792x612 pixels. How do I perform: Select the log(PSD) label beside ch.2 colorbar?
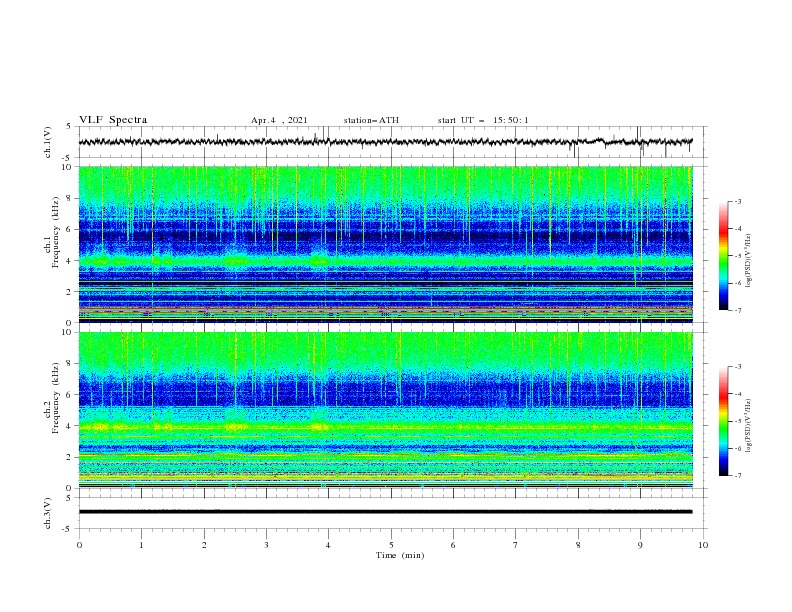click(748, 425)
